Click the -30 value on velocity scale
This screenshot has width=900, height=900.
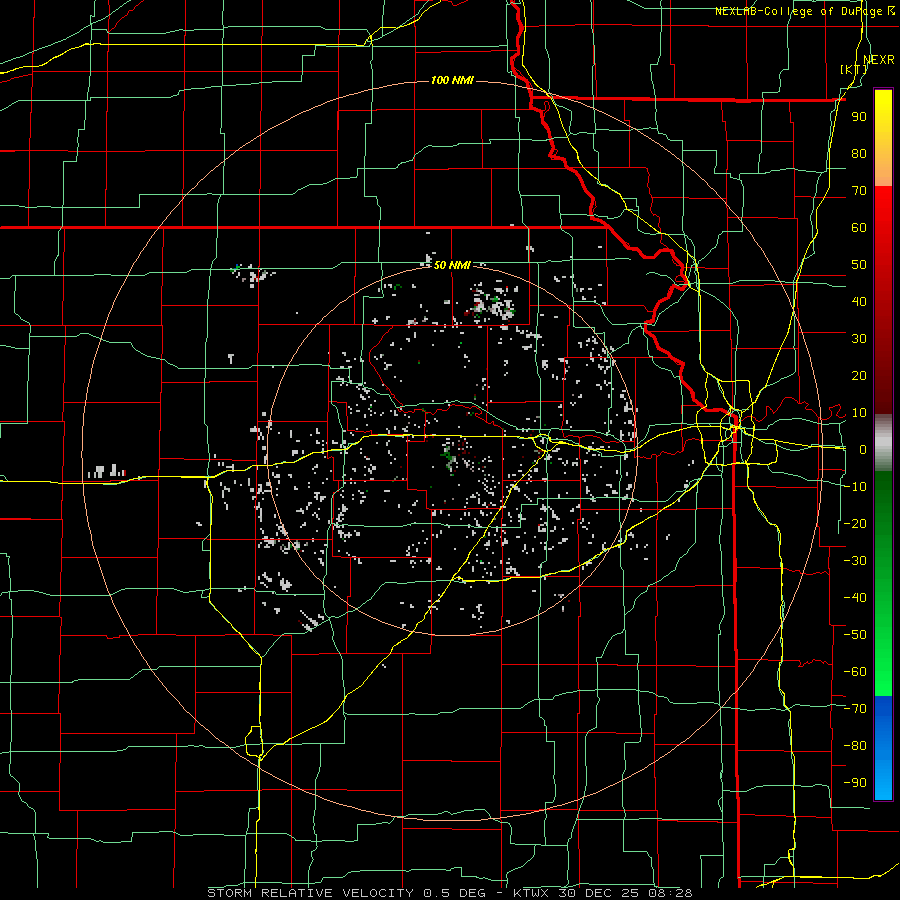(x=855, y=561)
